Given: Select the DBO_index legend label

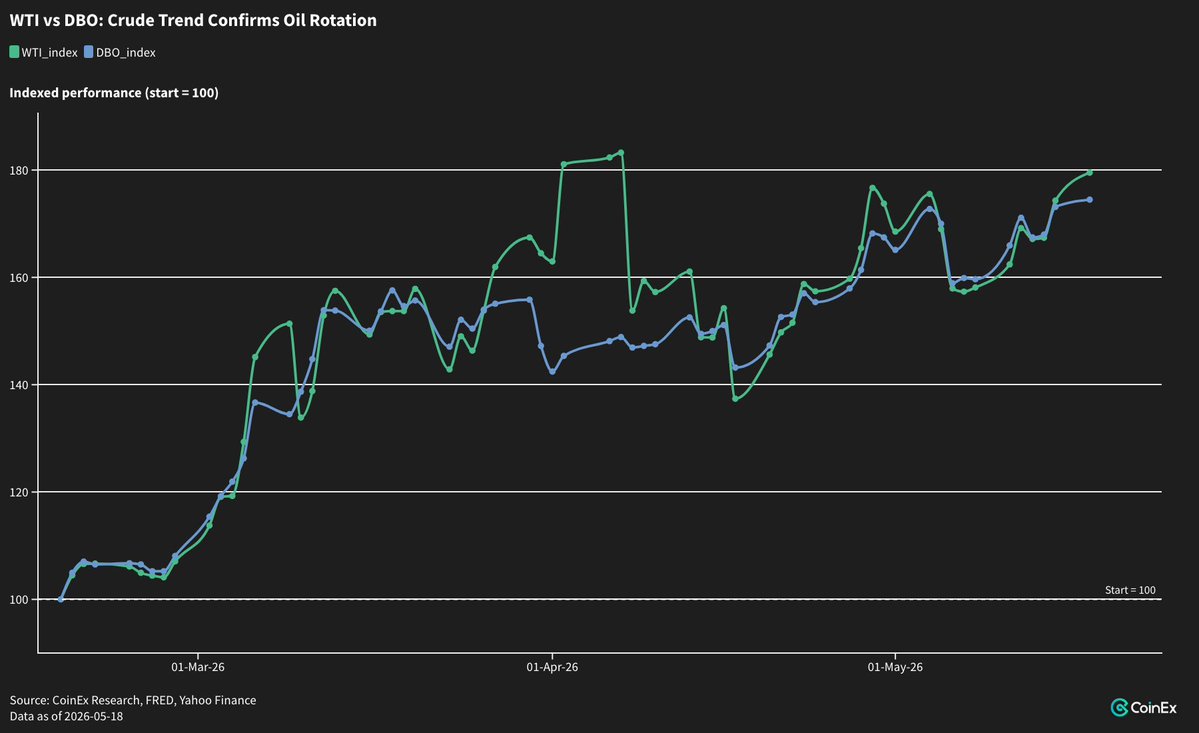Looking at the screenshot, I should click(x=125, y=53).
